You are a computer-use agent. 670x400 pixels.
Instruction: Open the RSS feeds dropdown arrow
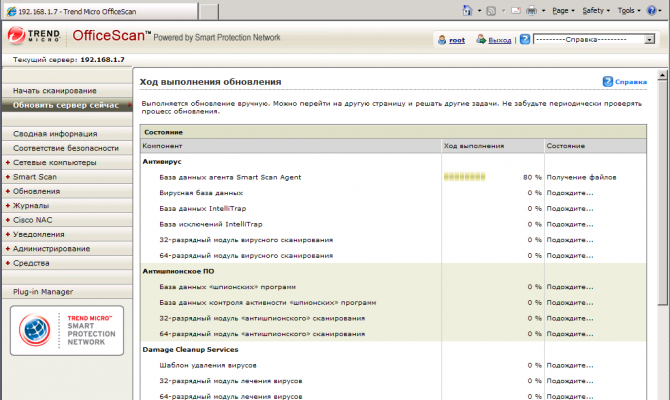[x=503, y=11]
